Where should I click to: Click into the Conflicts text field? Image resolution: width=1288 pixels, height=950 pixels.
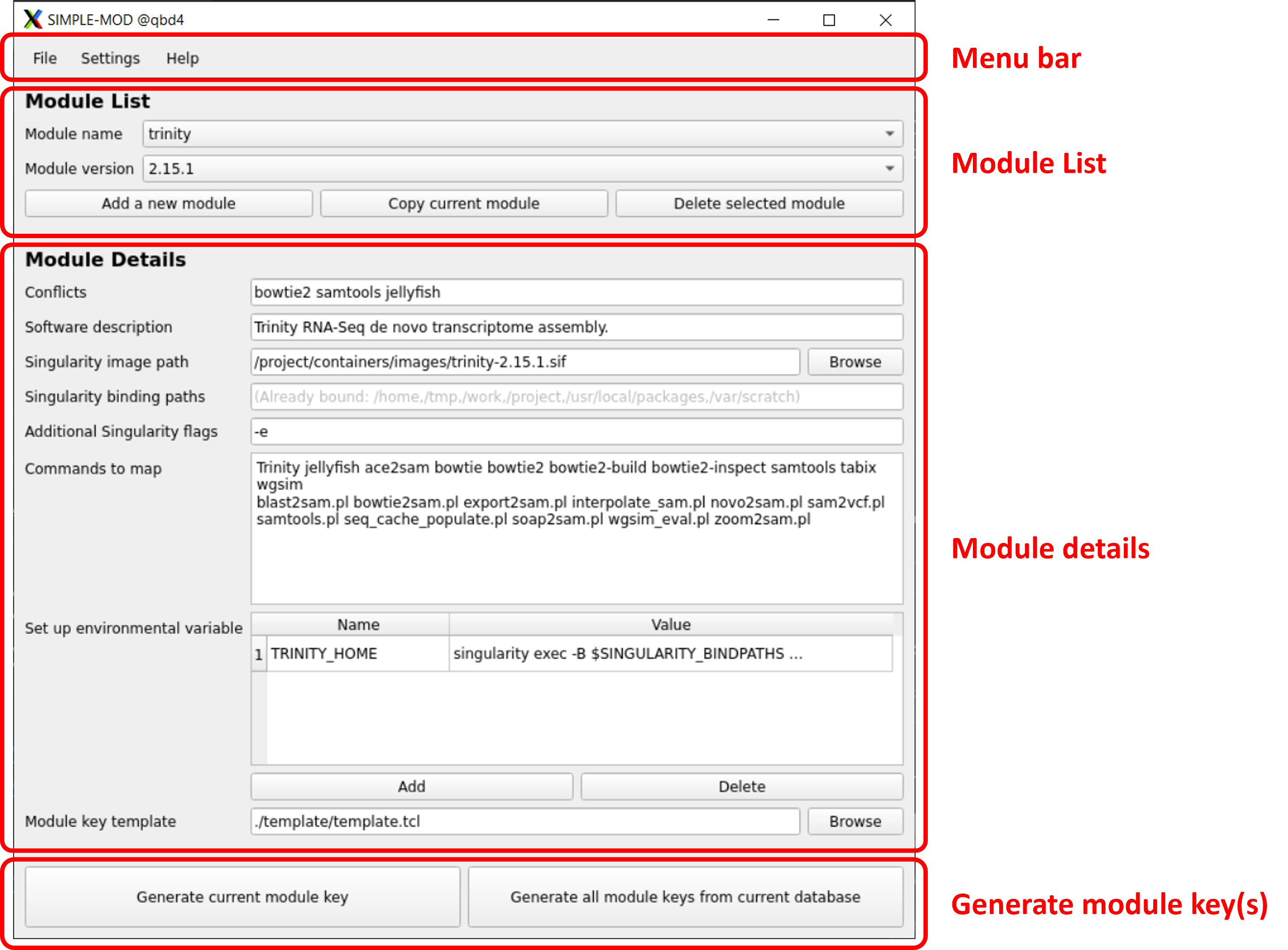576,293
